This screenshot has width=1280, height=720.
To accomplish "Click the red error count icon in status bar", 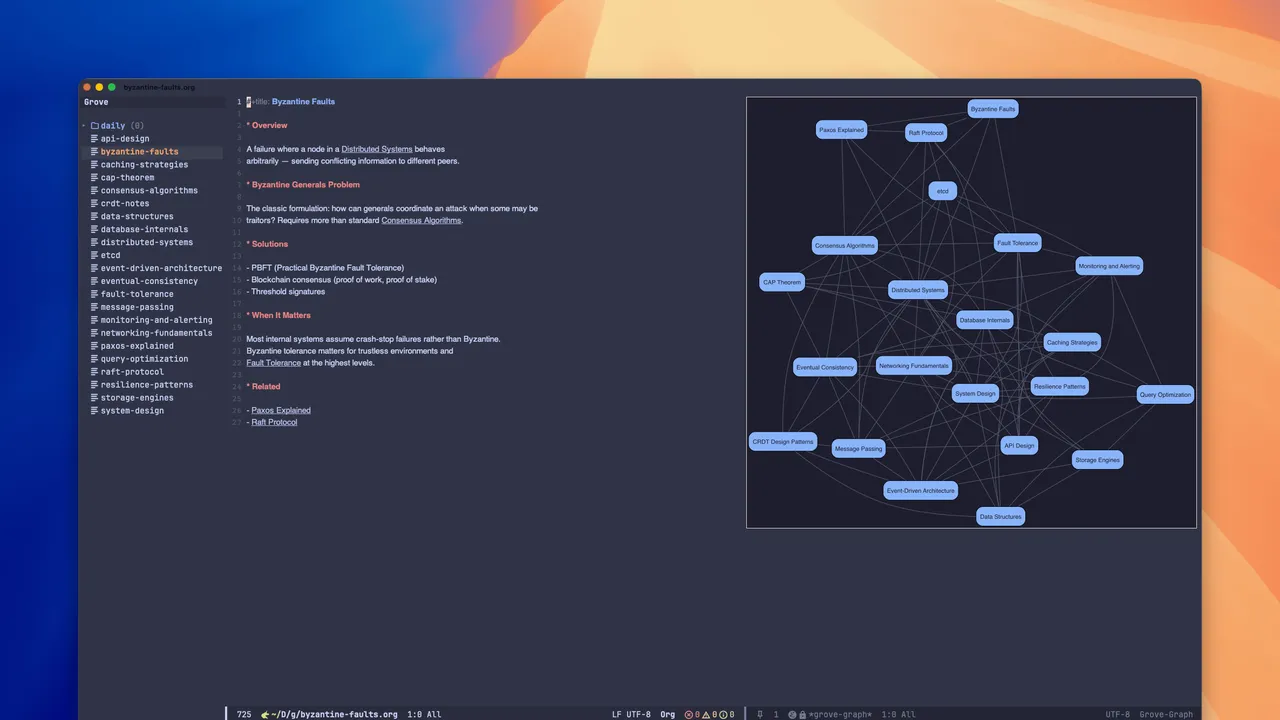I will tap(688, 715).
